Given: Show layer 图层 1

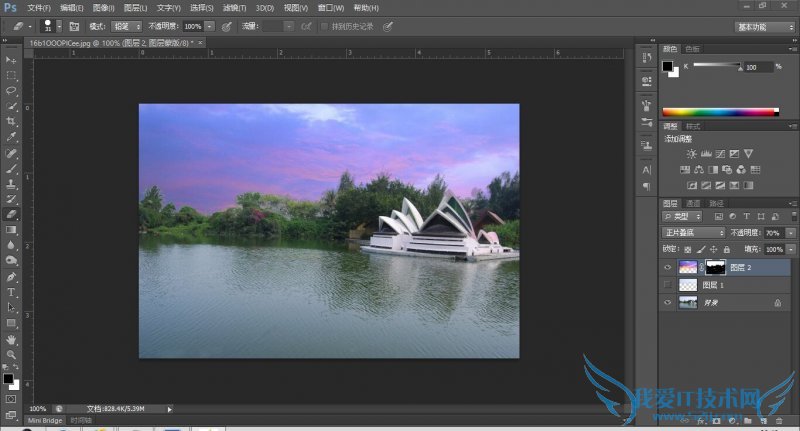Looking at the screenshot, I should click(x=668, y=285).
